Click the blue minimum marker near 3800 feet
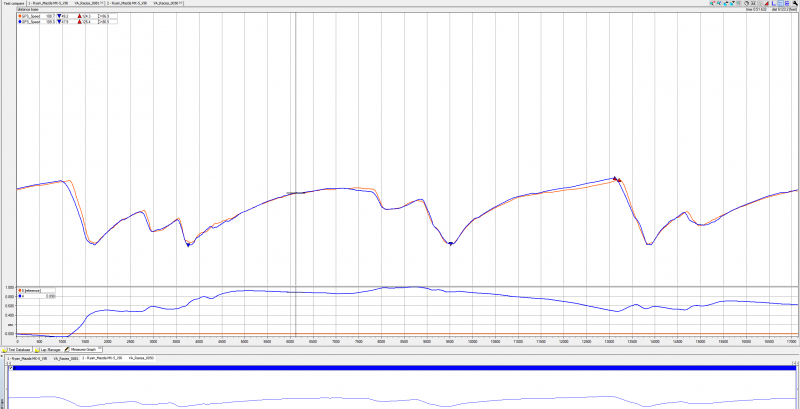 click(x=188, y=245)
